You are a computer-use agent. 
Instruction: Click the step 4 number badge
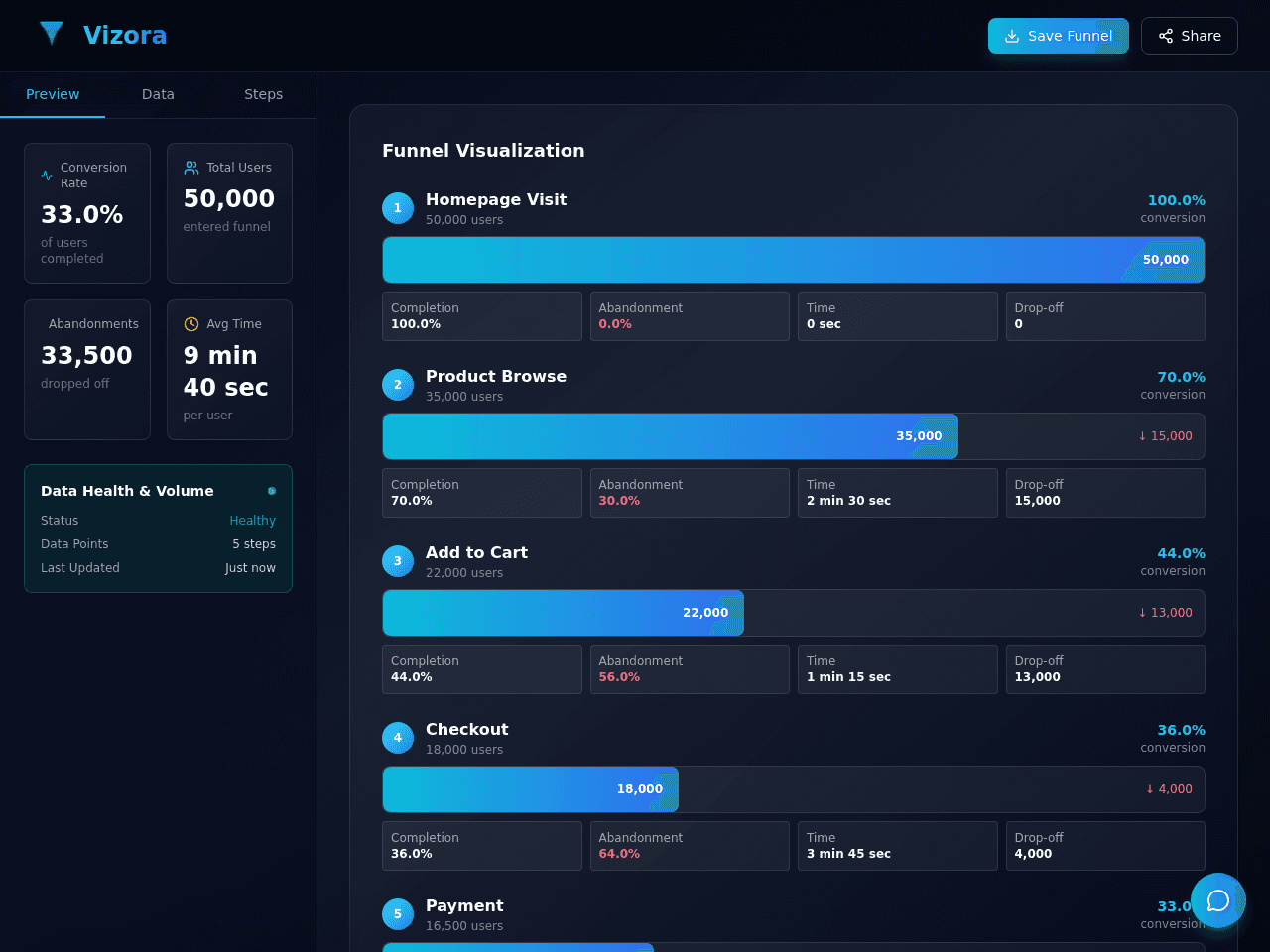[398, 738]
